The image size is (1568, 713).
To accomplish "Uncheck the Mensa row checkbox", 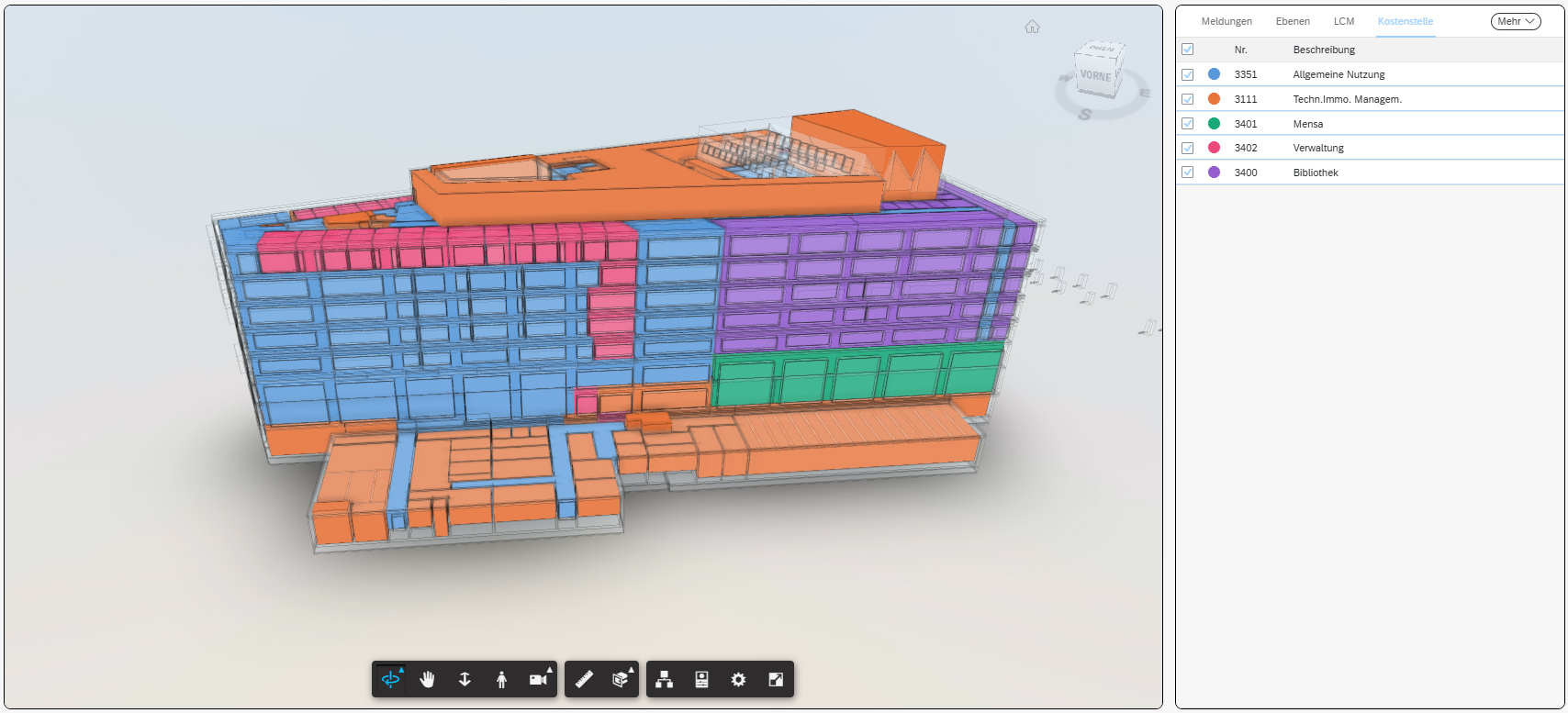I will [1187, 124].
